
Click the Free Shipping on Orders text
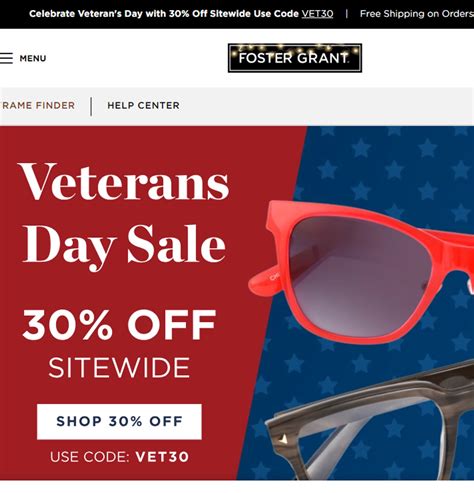tap(417, 14)
